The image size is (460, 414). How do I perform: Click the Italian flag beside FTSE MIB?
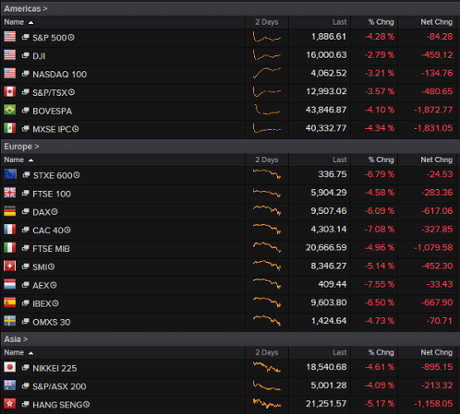tap(10, 248)
